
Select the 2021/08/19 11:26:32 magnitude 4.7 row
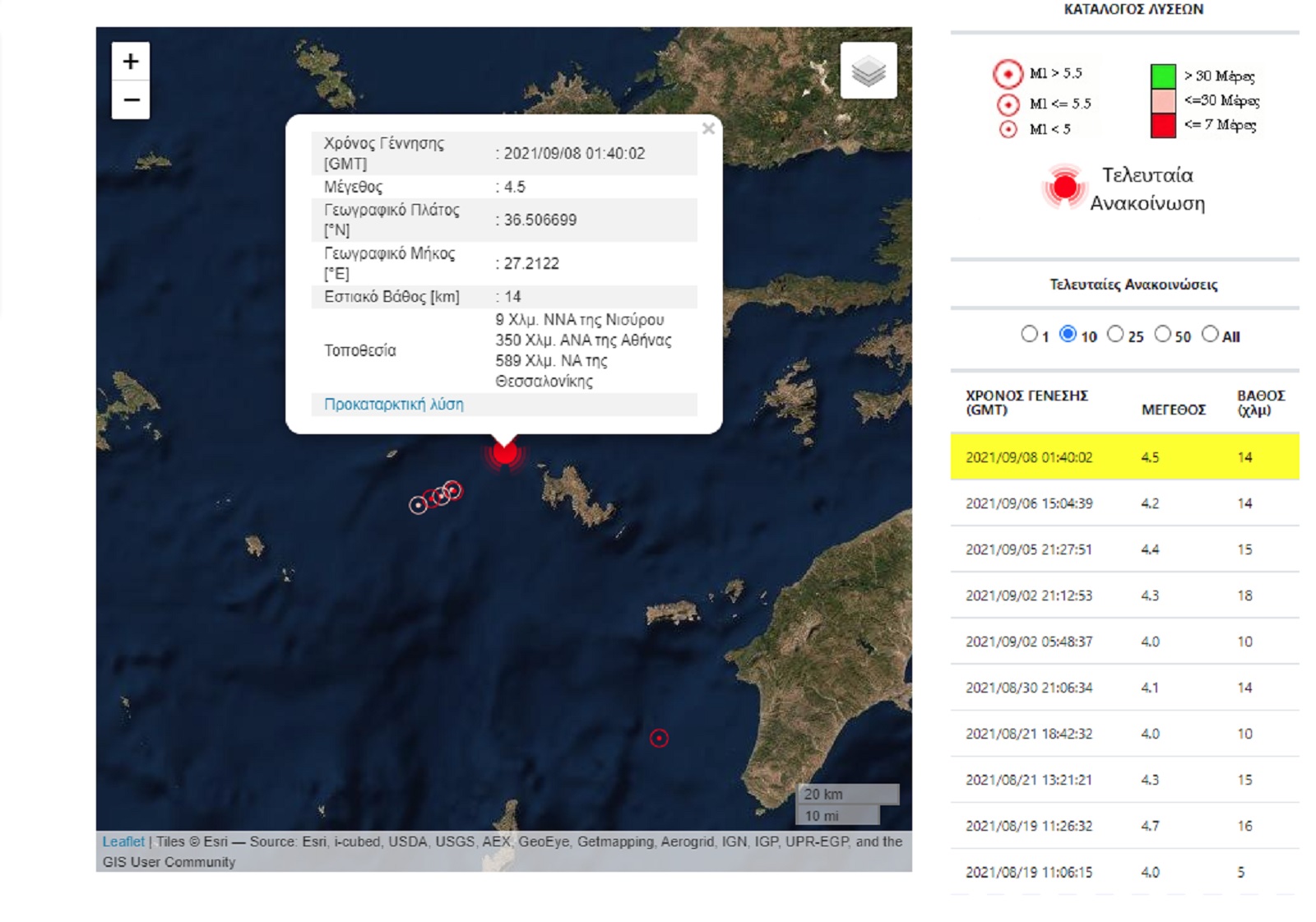[x=1124, y=826]
